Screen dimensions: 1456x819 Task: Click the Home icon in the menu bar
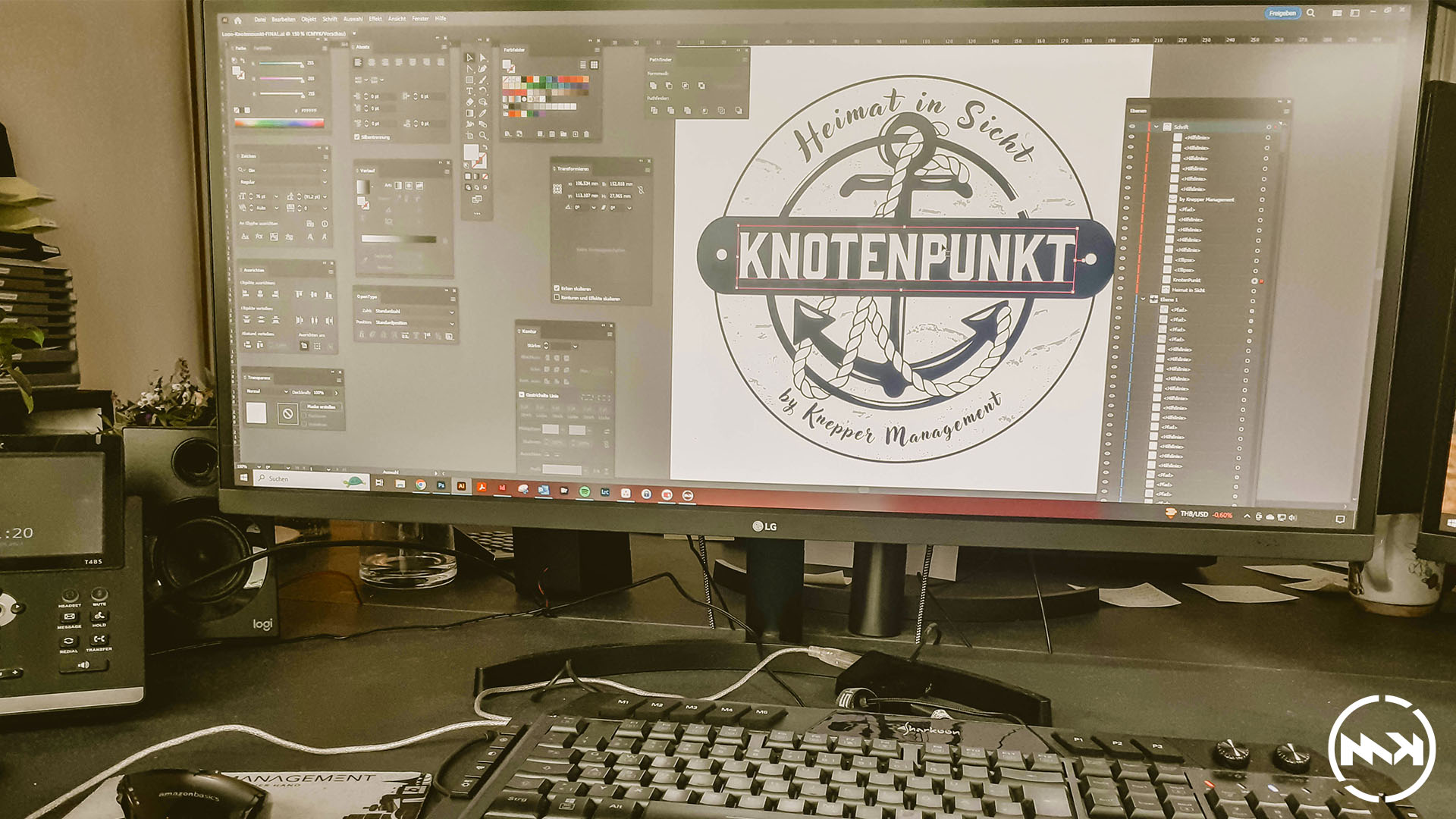238,20
